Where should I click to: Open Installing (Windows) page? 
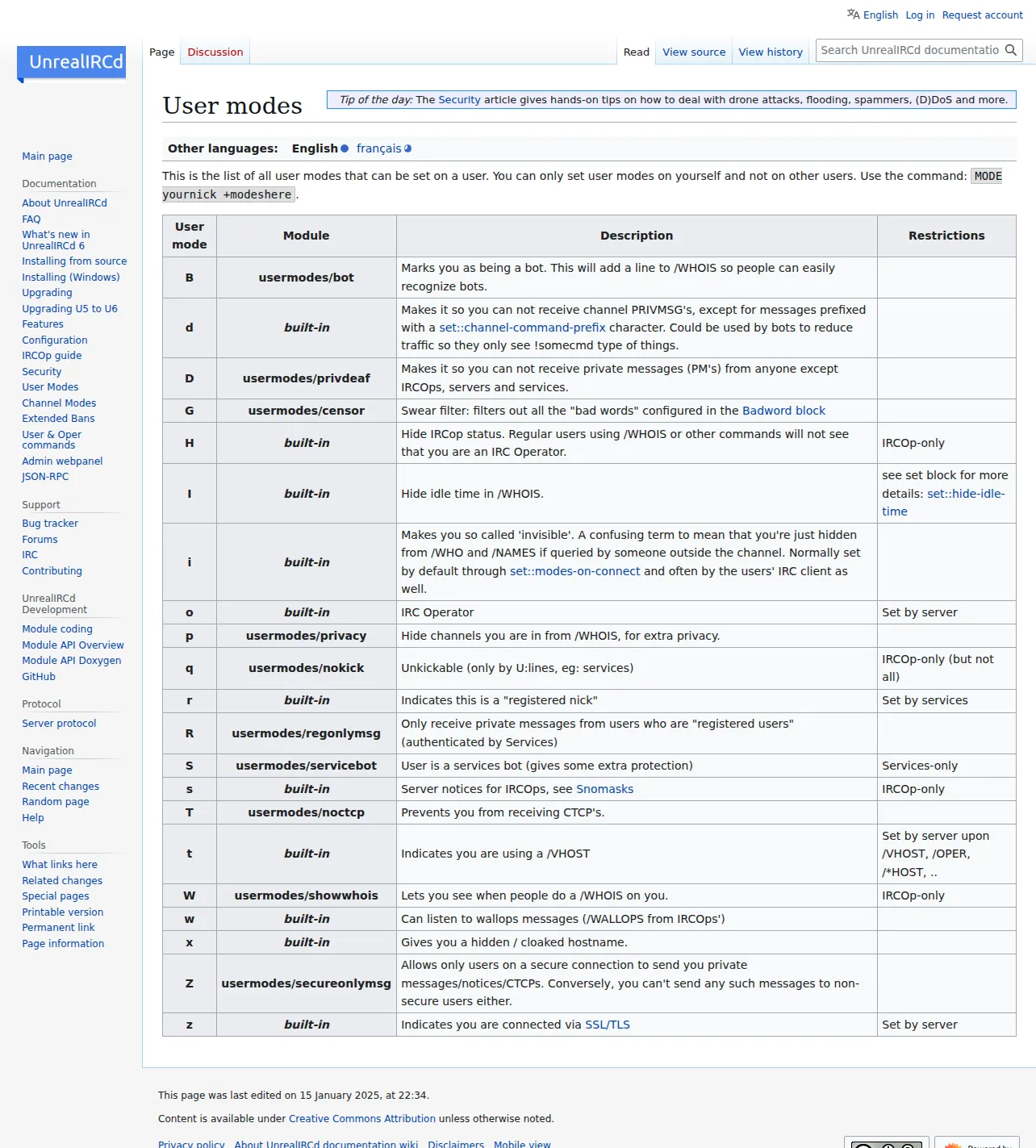(x=71, y=278)
